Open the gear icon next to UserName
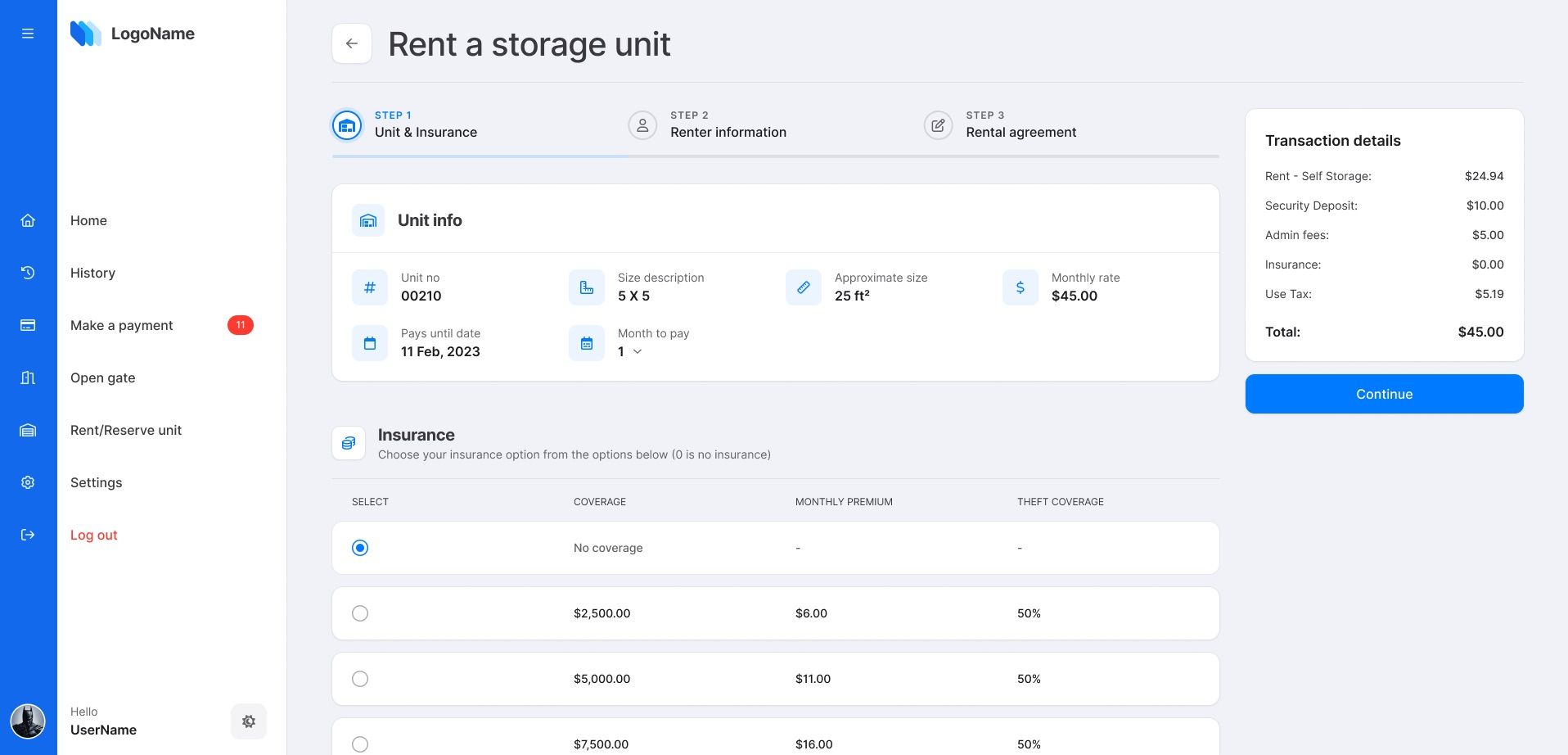This screenshot has width=1568, height=755. tap(249, 721)
